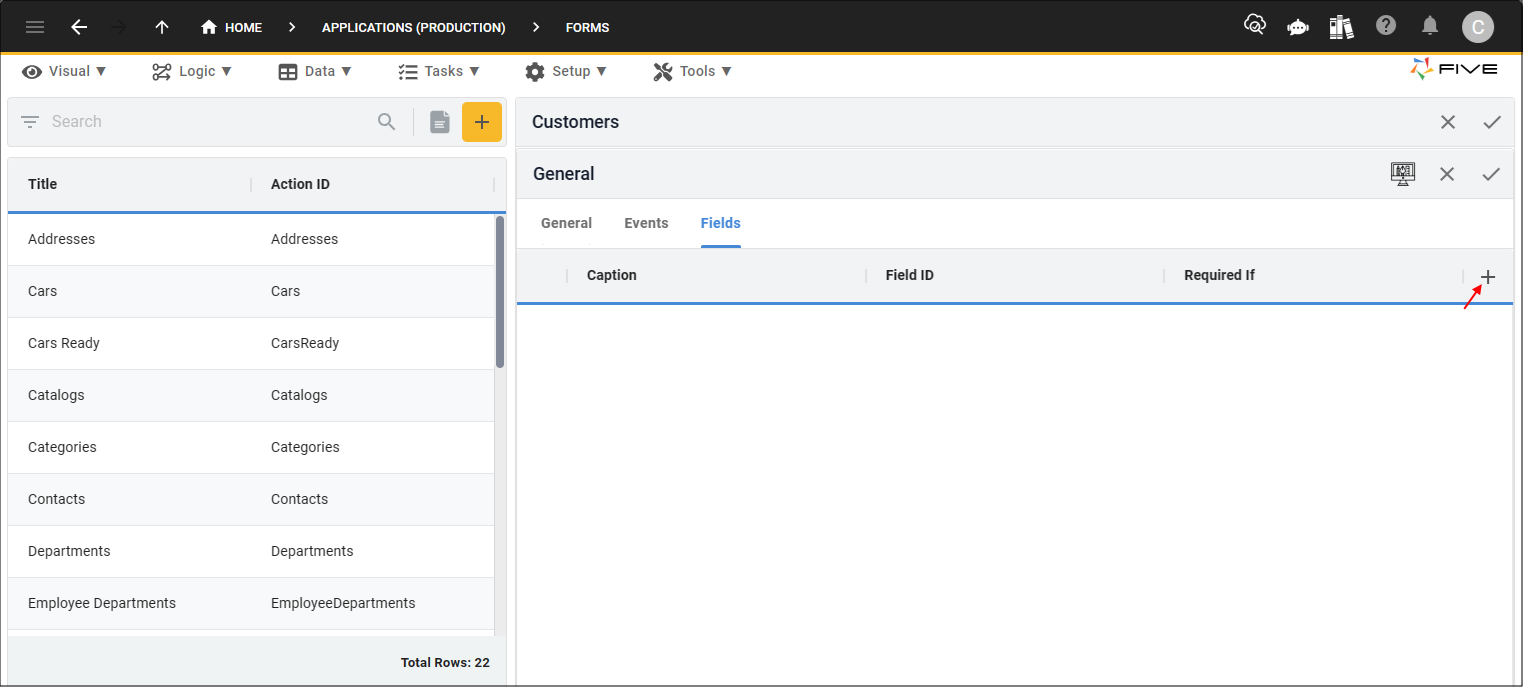
Task: Open the chat bot assistant icon
Action: point(1298,27)
